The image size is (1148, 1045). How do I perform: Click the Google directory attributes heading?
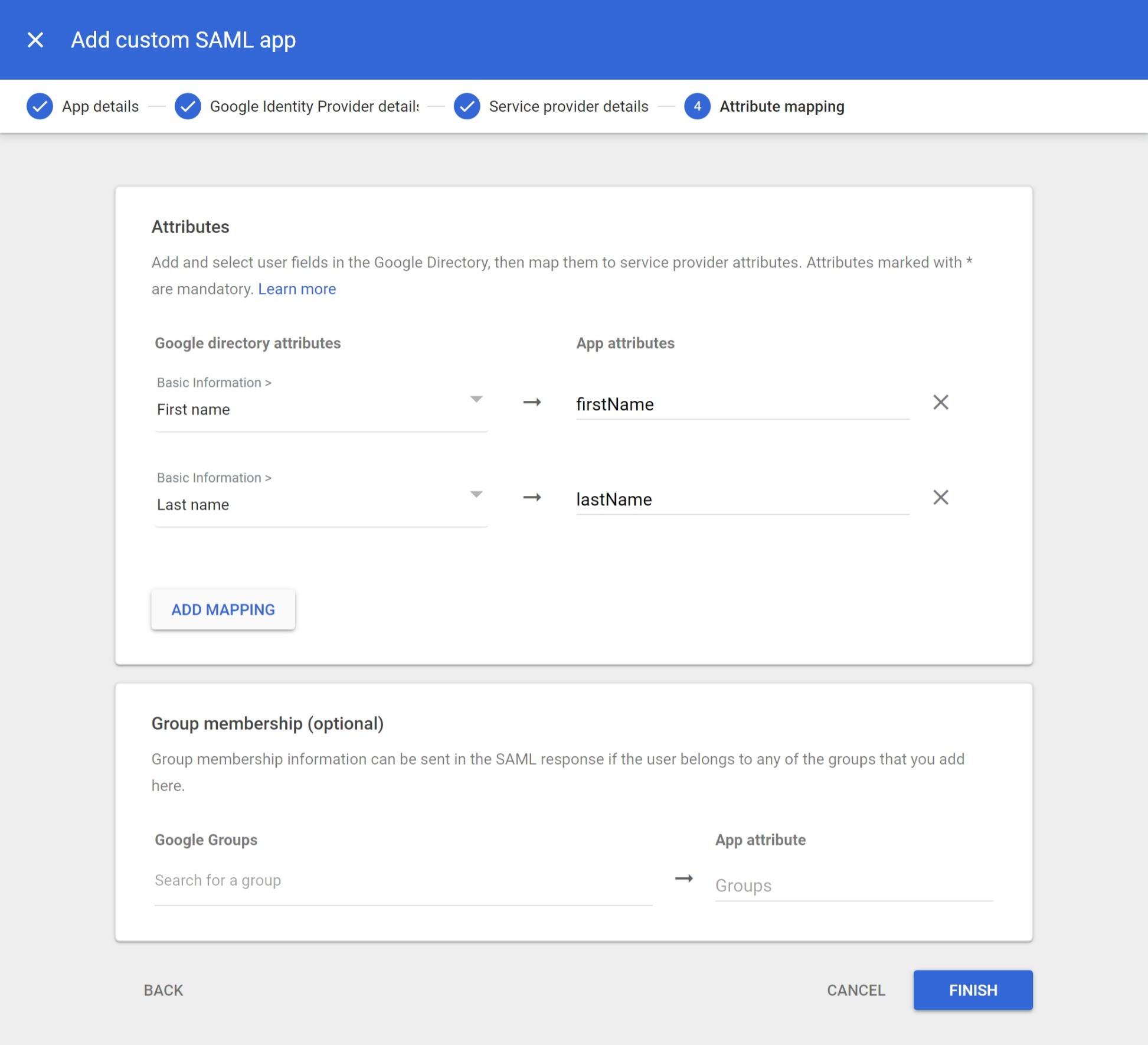[x=248, y=343]
